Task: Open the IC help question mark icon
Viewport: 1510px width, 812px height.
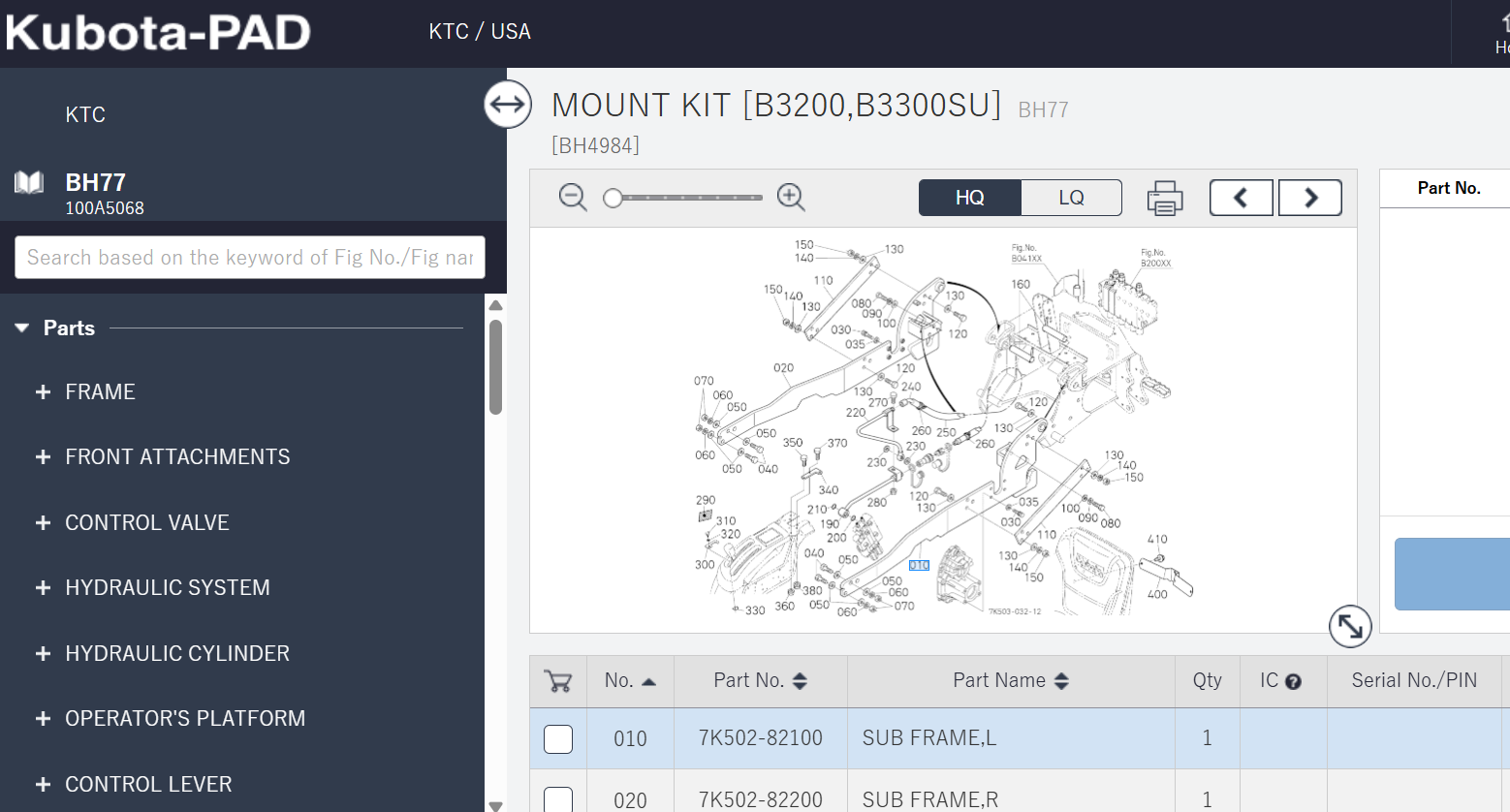Action: [x=1293, y=681]
